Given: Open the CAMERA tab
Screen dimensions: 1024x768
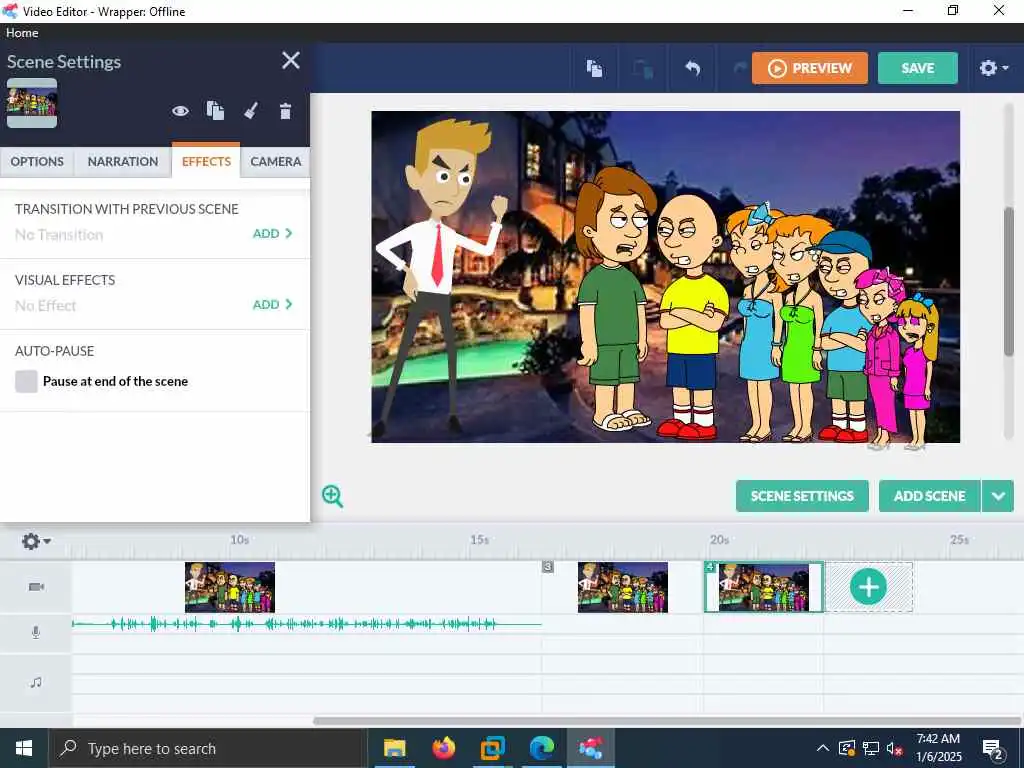Looking at the screenshot, I should click(276, 161).
